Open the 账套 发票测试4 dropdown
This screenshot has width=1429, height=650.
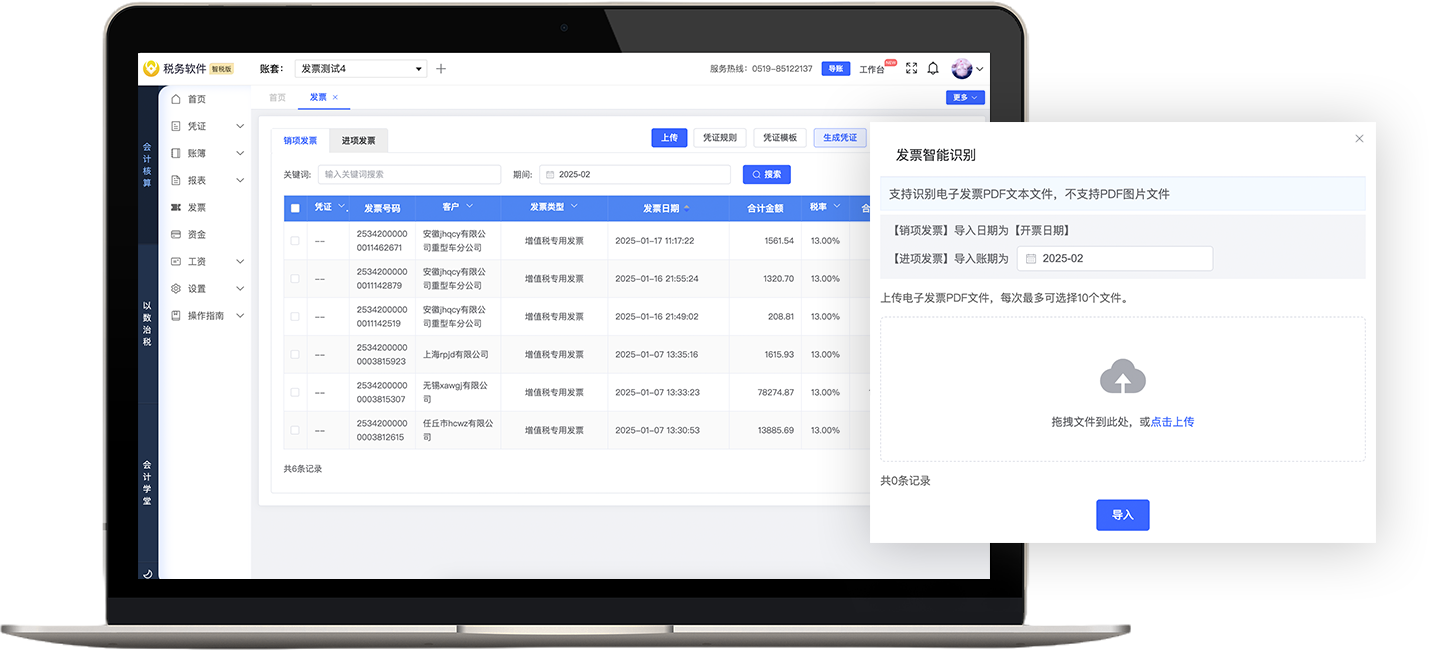[x=362, y=69]
